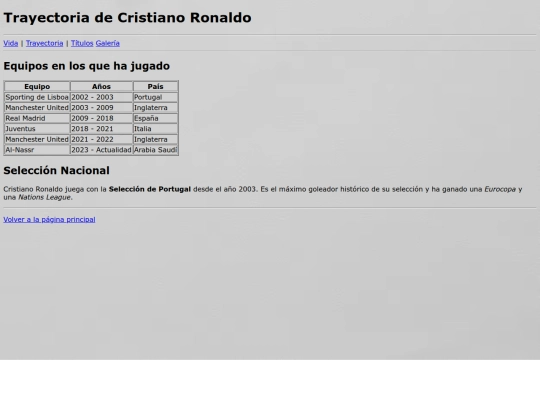Click the Trayectoria de Cristiano Ronaldo heading

pos(127,18)
